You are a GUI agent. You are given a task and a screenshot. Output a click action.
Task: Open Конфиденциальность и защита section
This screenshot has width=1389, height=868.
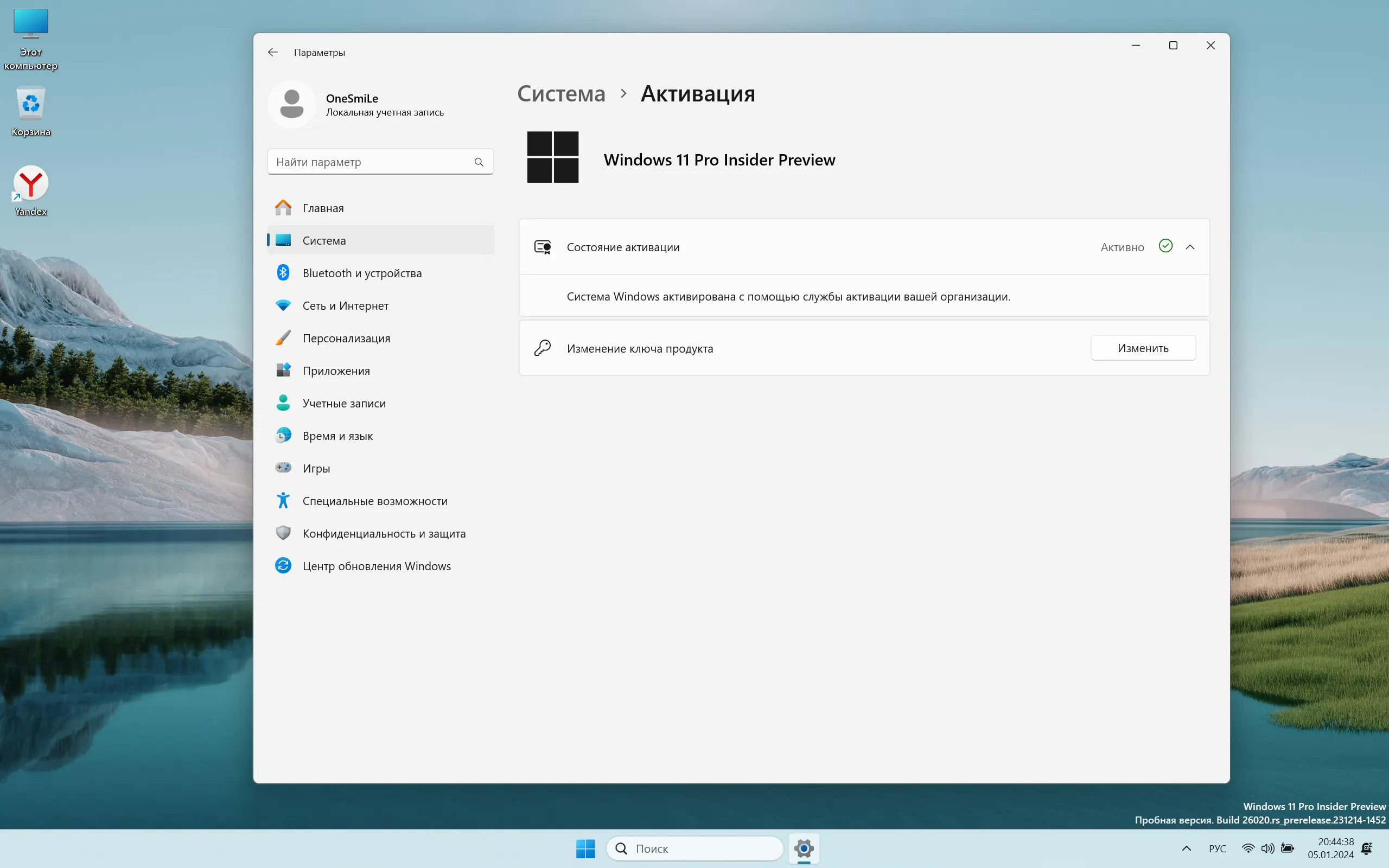point(384,533)
